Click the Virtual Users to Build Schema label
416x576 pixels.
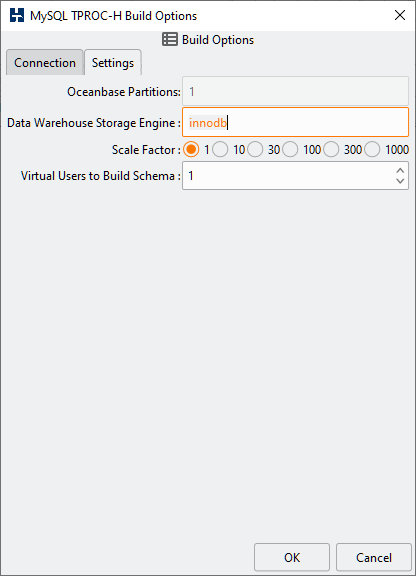100,176
